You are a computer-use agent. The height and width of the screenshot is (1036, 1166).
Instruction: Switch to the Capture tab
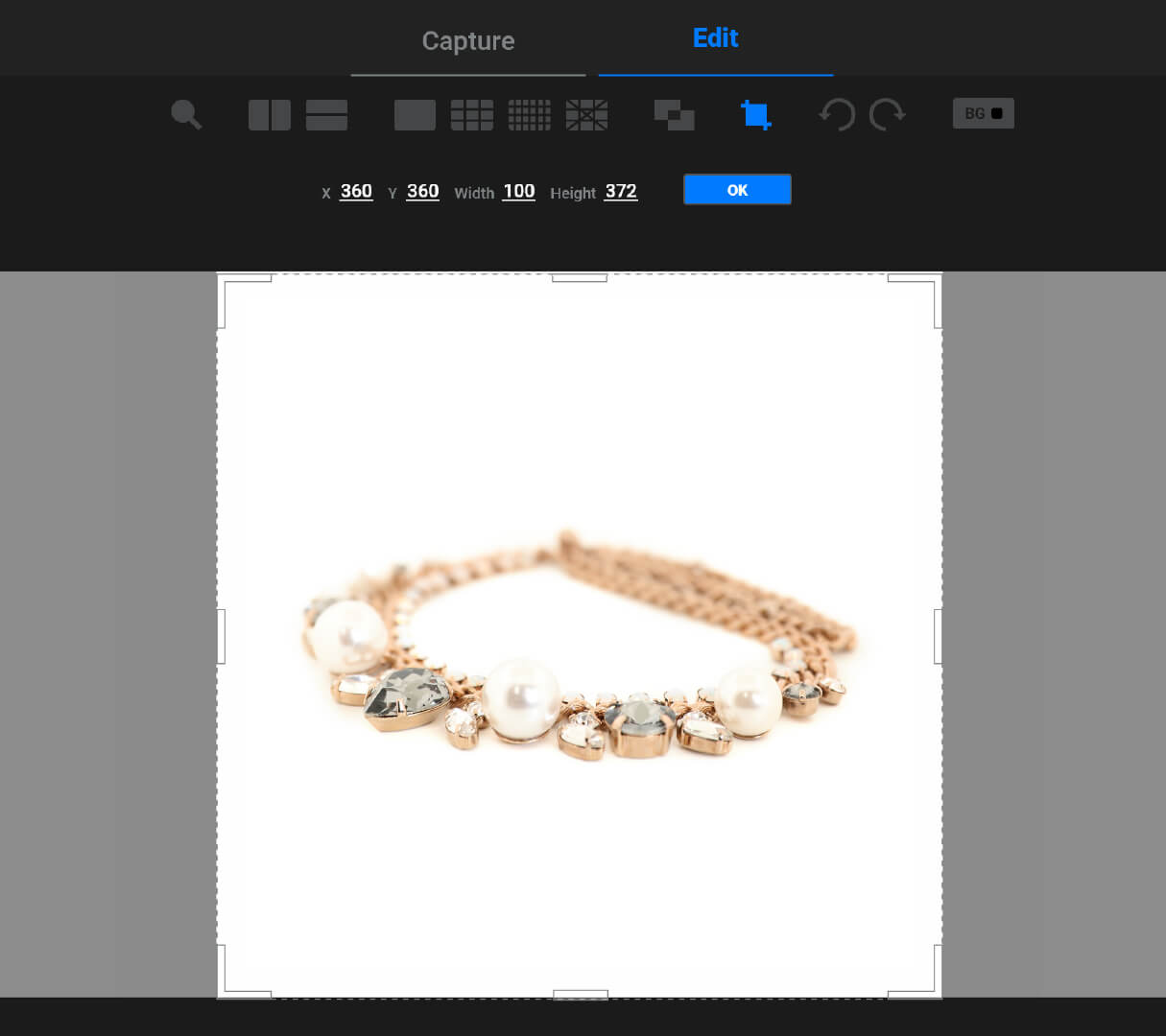click(468, 40)
